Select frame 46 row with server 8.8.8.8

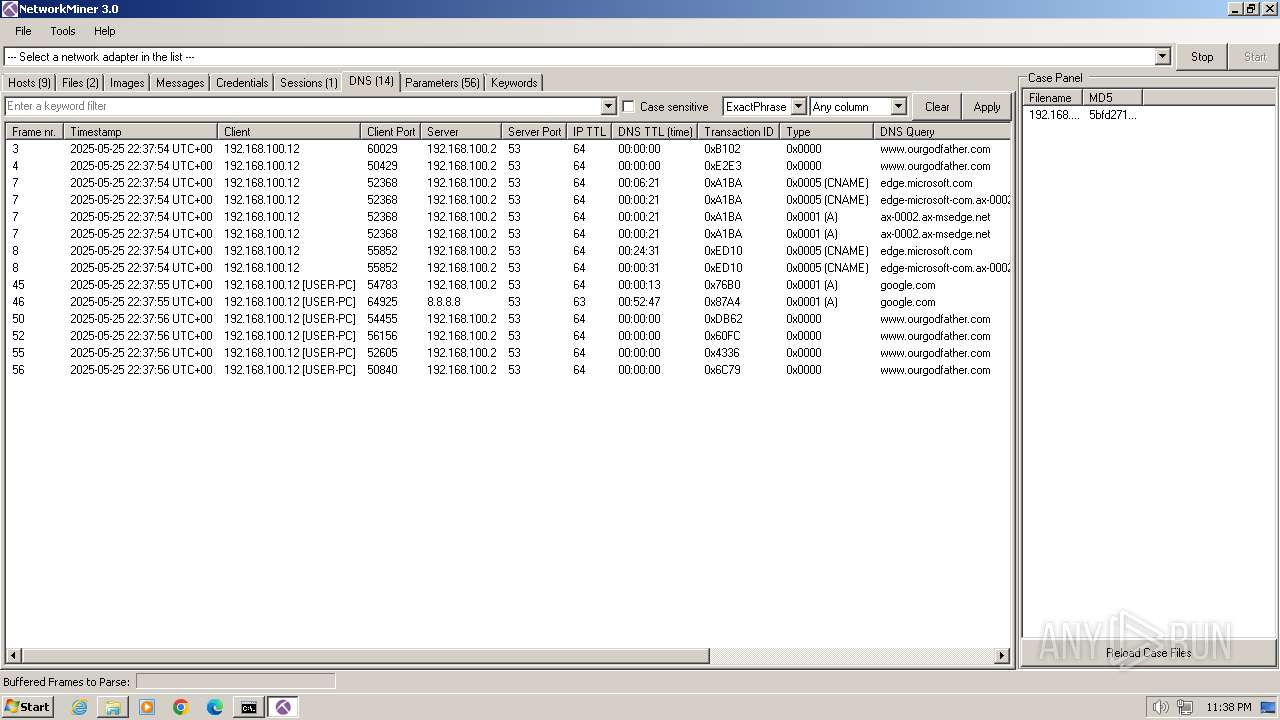[508, 302]
